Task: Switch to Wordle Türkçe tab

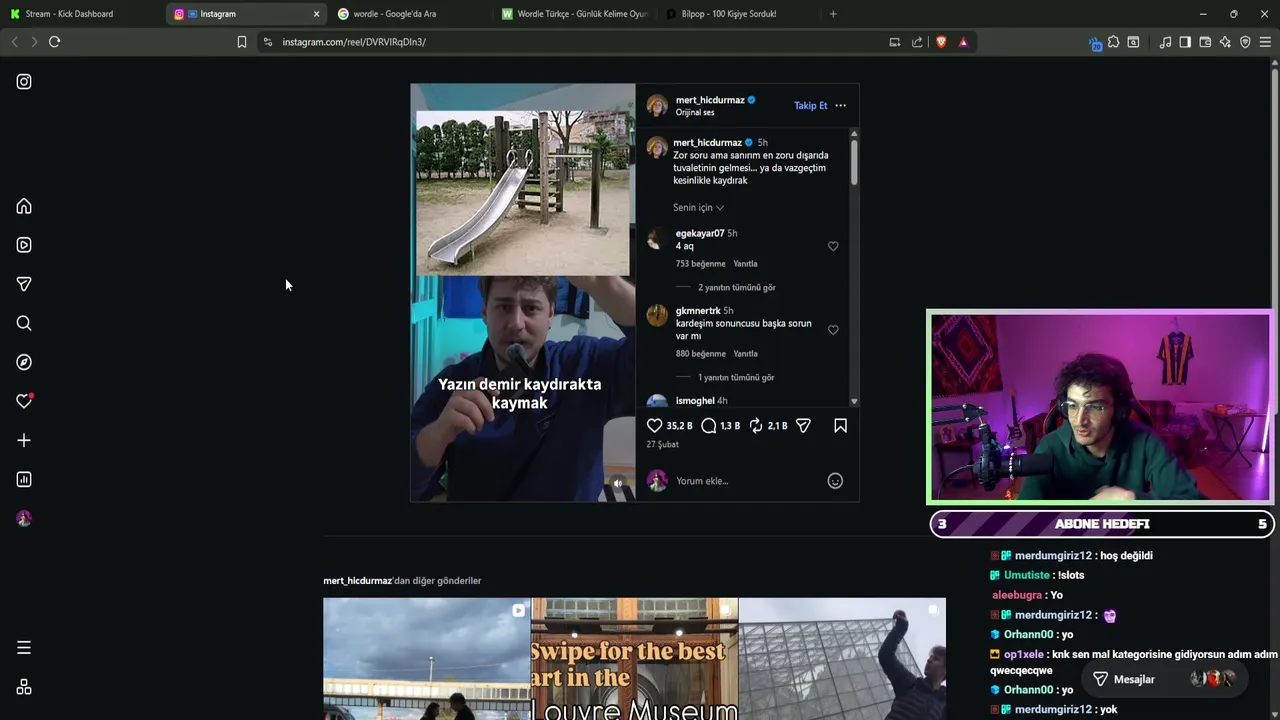Action: (572, 14)
